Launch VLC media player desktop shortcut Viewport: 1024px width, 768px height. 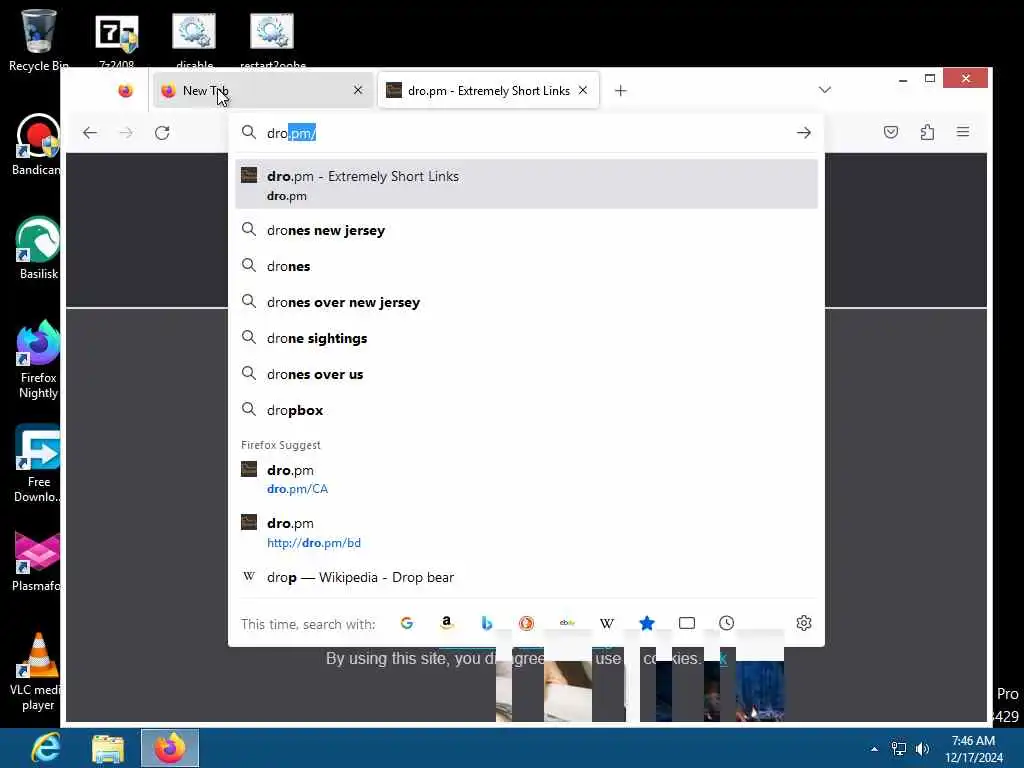[38, 673]
